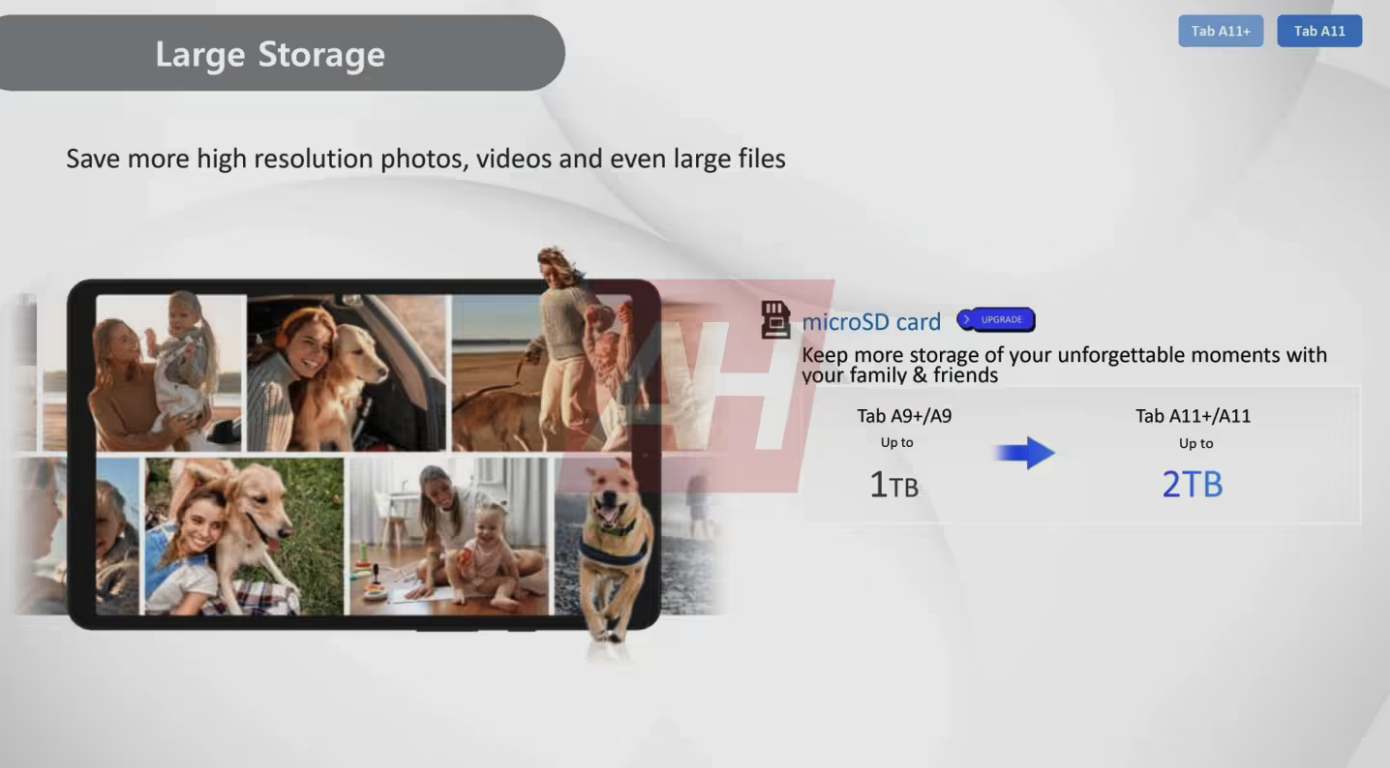Image resolution: width=1390 pixels, height=768 pixels.
Task: Open photo of woman with dog in car
Action: tap(347, 372)
